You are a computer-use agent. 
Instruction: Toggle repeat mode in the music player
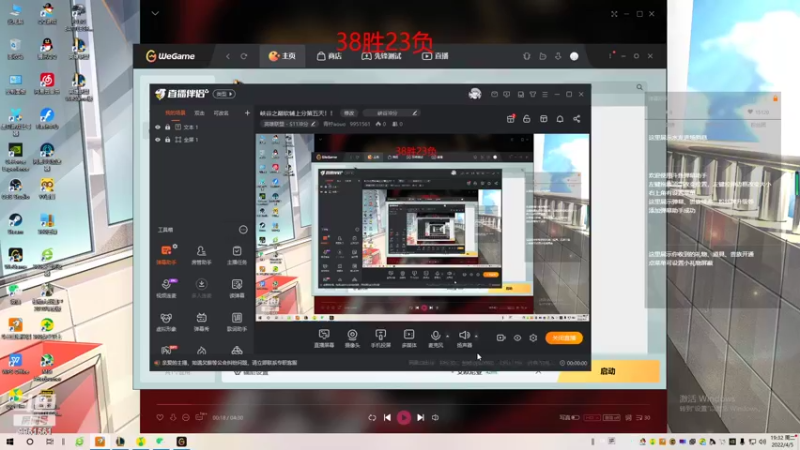coord(372,417)
